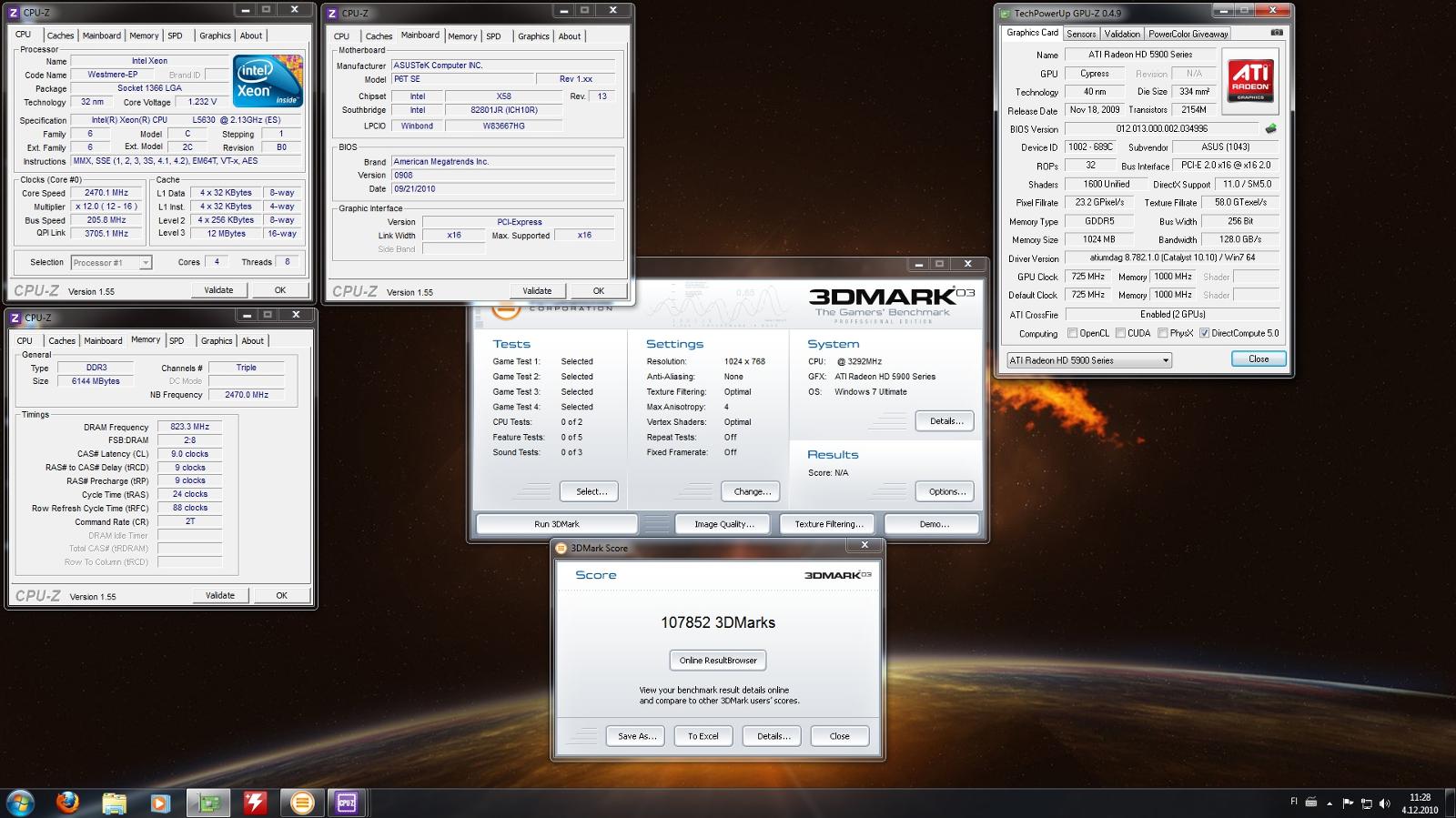Click Change under Settings in 3DMark
Image resolution: width=1456 pixels, height=818 pixels.
coord(751,491)
